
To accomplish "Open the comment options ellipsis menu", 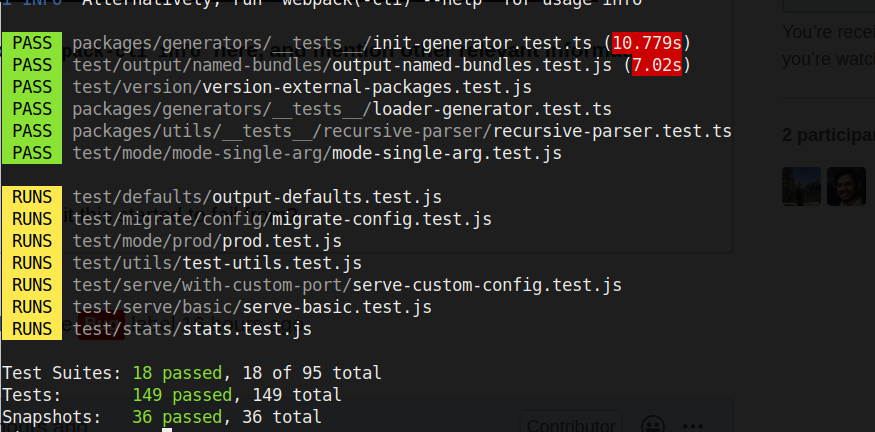I will click(693, 426).
